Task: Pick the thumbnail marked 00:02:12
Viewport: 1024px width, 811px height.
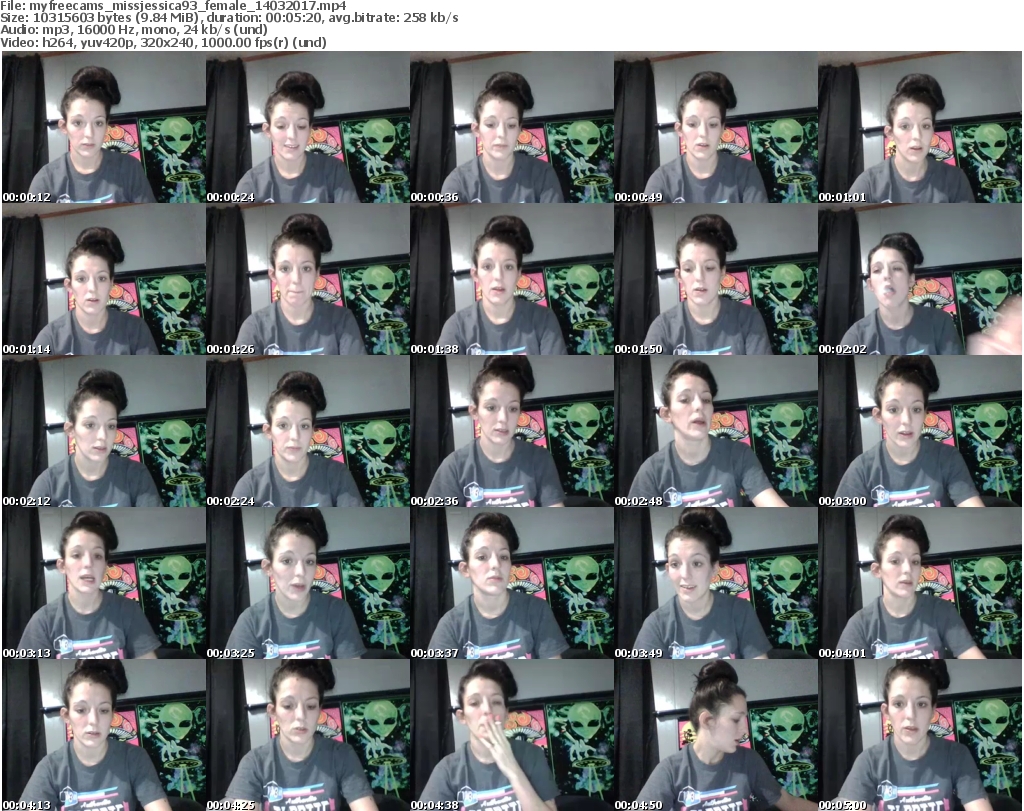Action: tap(104, 432)
